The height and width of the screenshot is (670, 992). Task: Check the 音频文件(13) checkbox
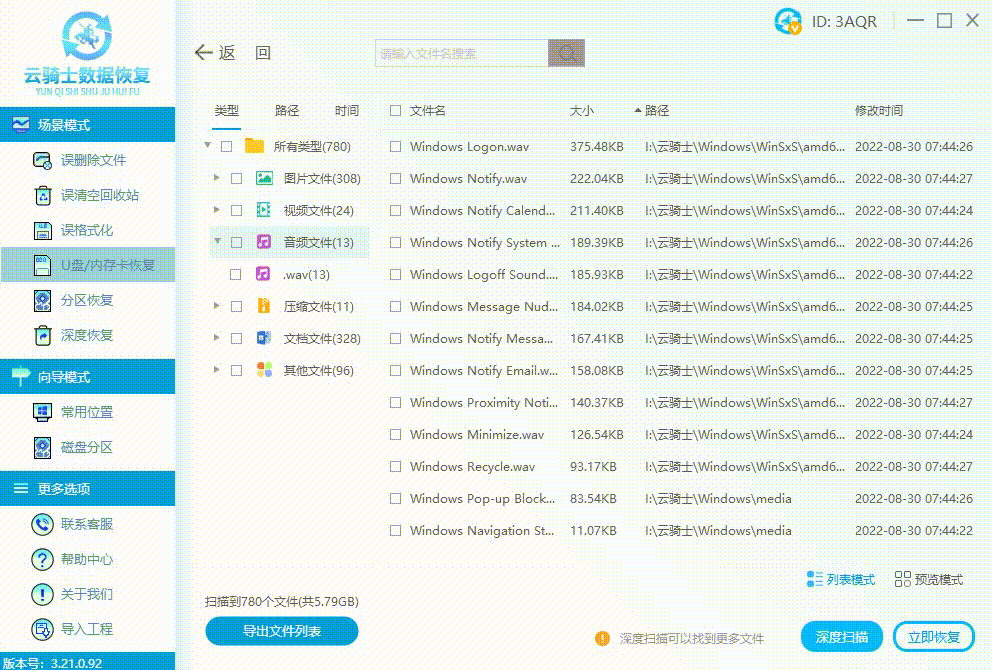click(x=237, y=242)
